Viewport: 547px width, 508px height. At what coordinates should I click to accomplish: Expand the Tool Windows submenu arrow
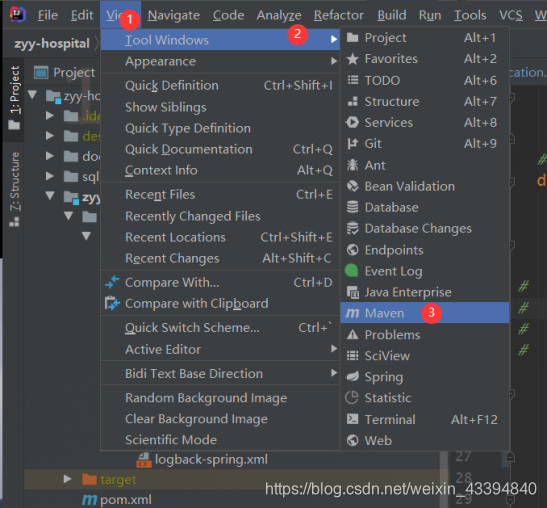click(x=334, y=39)
